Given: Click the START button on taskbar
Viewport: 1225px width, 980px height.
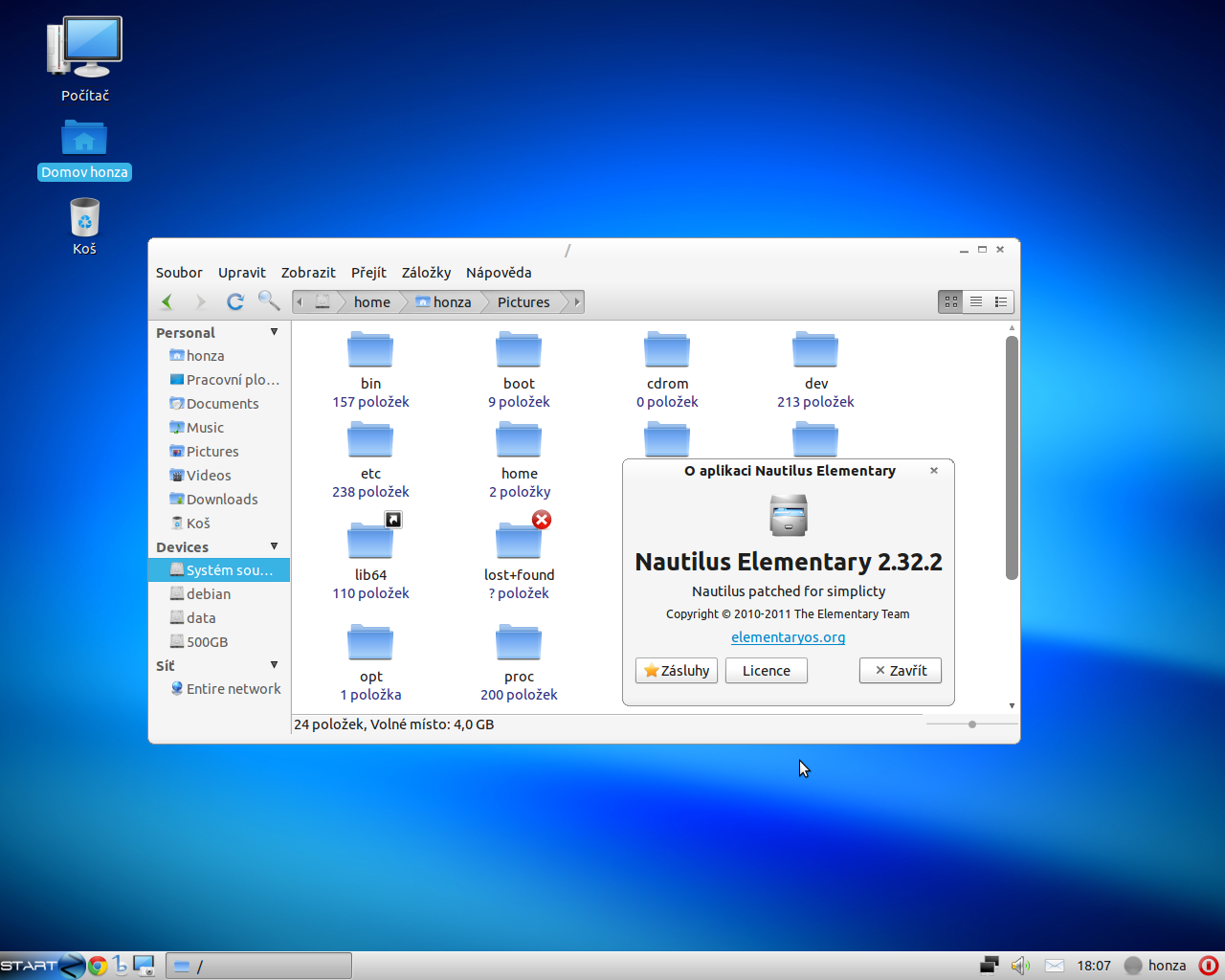Looking at the screenshot, I should click(x=42, y=966).
